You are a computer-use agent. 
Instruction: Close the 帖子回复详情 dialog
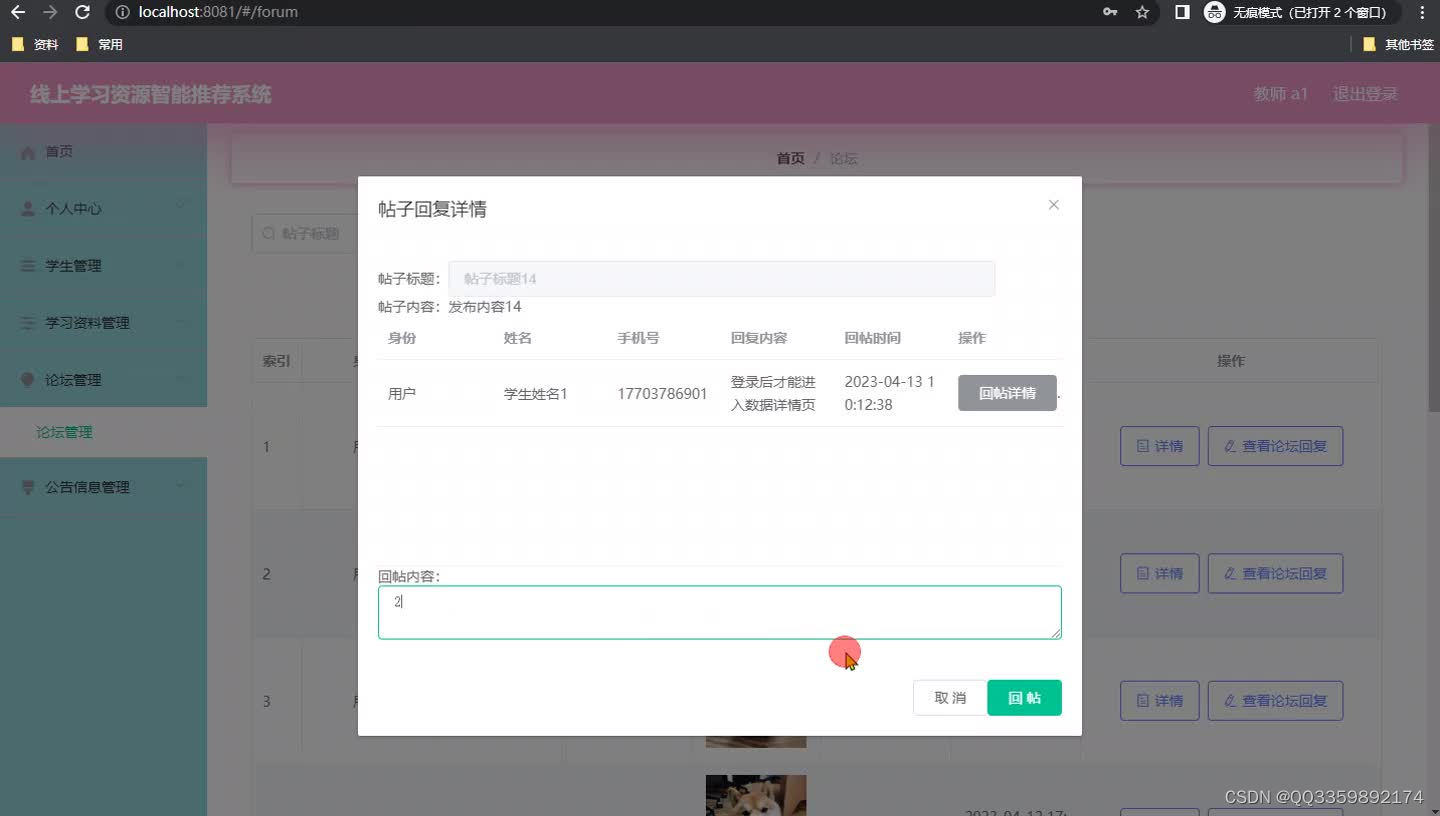tap(1053, 205)
